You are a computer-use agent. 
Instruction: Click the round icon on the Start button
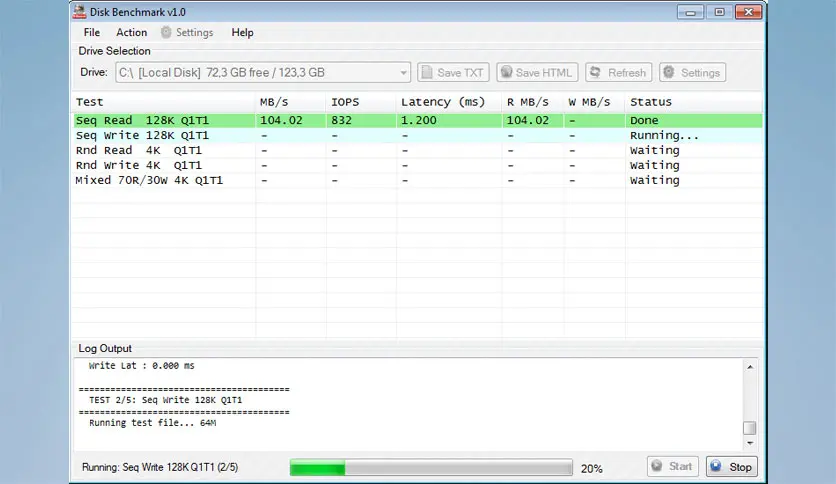(x=657, y=466)
